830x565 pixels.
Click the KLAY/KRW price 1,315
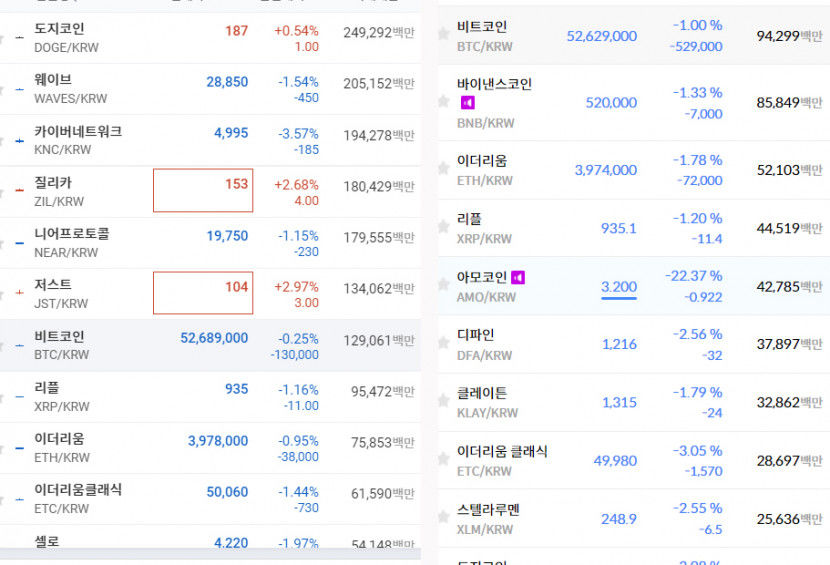click(x=619, y=402)
